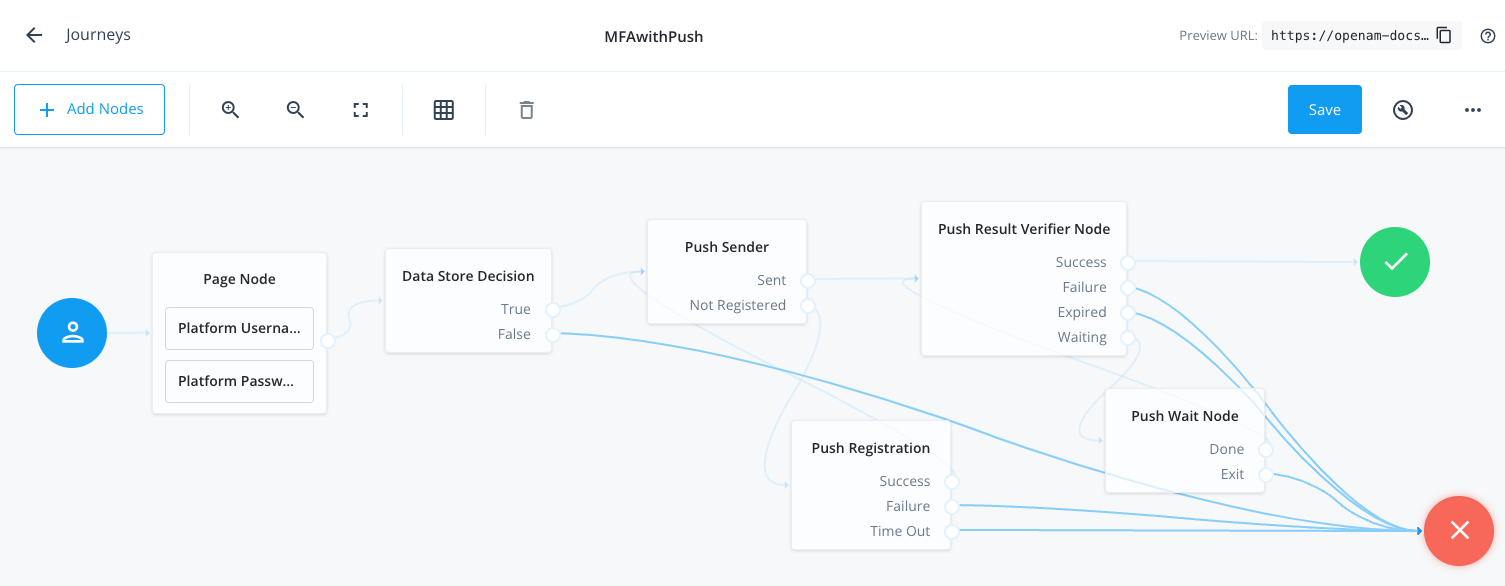Screen dimensions: 1505x586
Task: Zoom out of the journey canvas
Action: click(295, 109)
